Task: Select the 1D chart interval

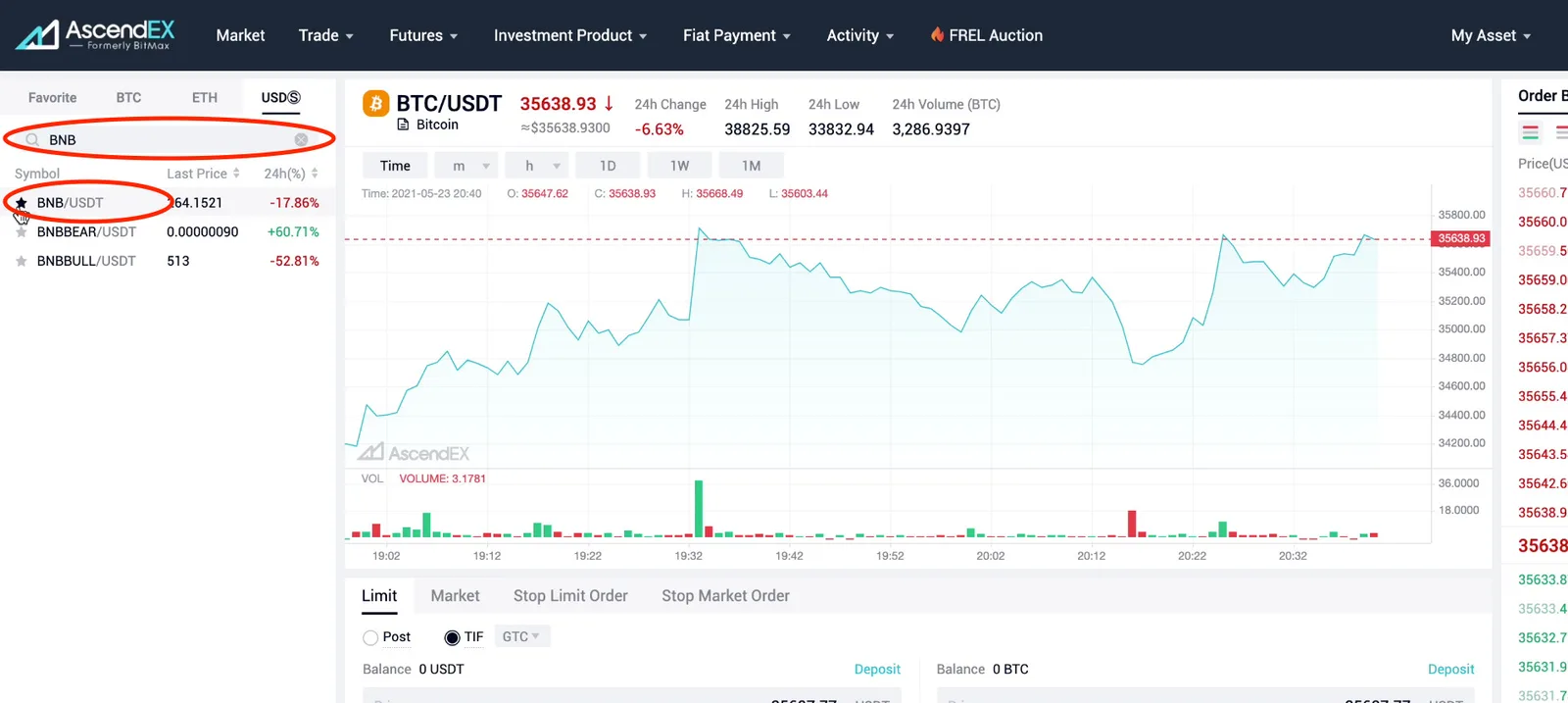Action: point(608,166)
